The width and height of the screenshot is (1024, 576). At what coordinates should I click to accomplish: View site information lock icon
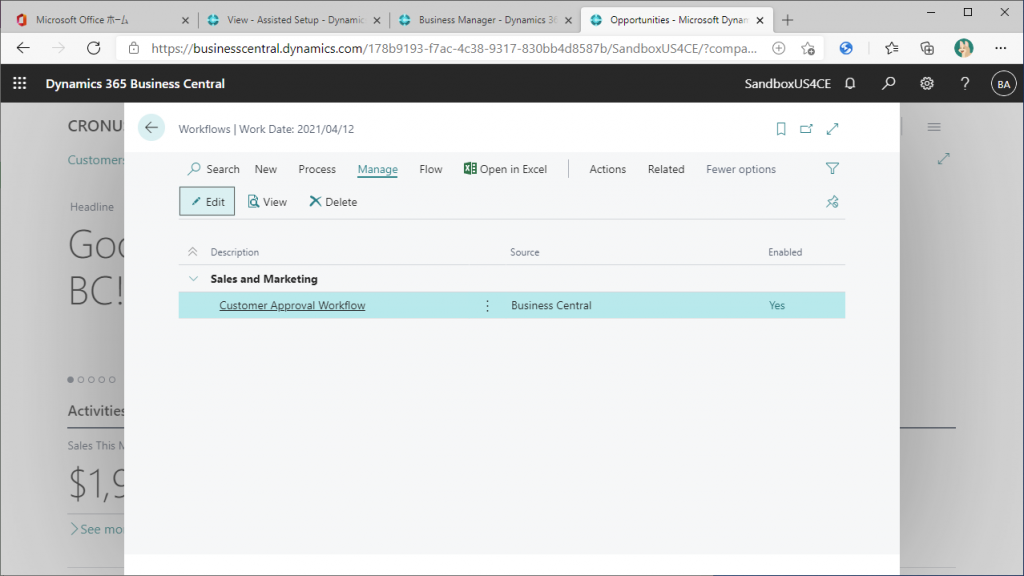pyautogui.click(x=134, y=48)
